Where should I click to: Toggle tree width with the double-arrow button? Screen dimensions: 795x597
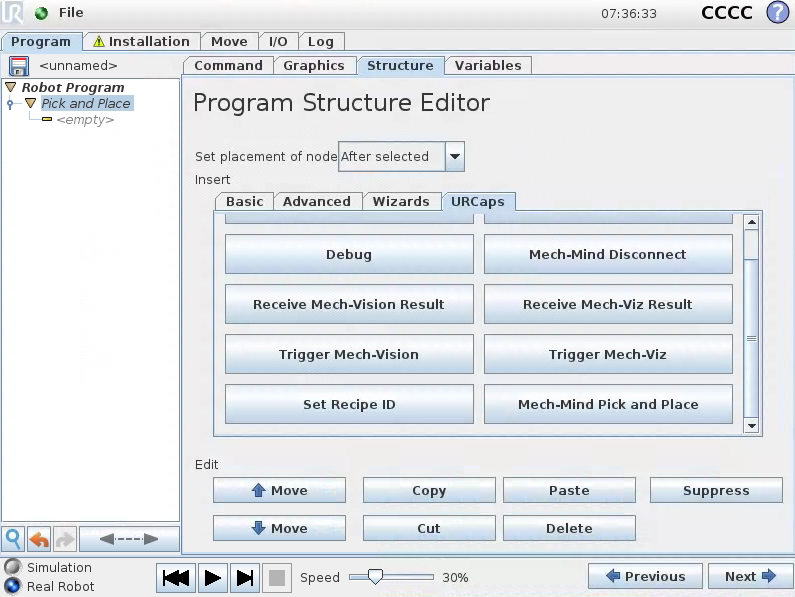(129, 539)
